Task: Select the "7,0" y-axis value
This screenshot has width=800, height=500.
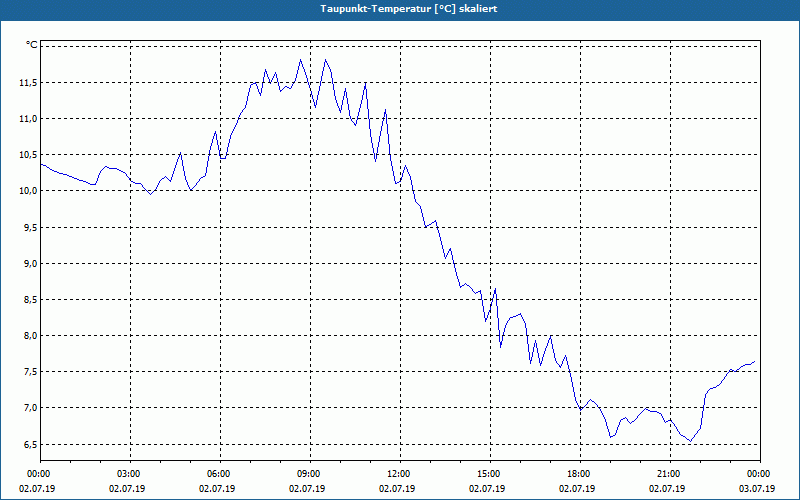Action: tap(30, 408)
